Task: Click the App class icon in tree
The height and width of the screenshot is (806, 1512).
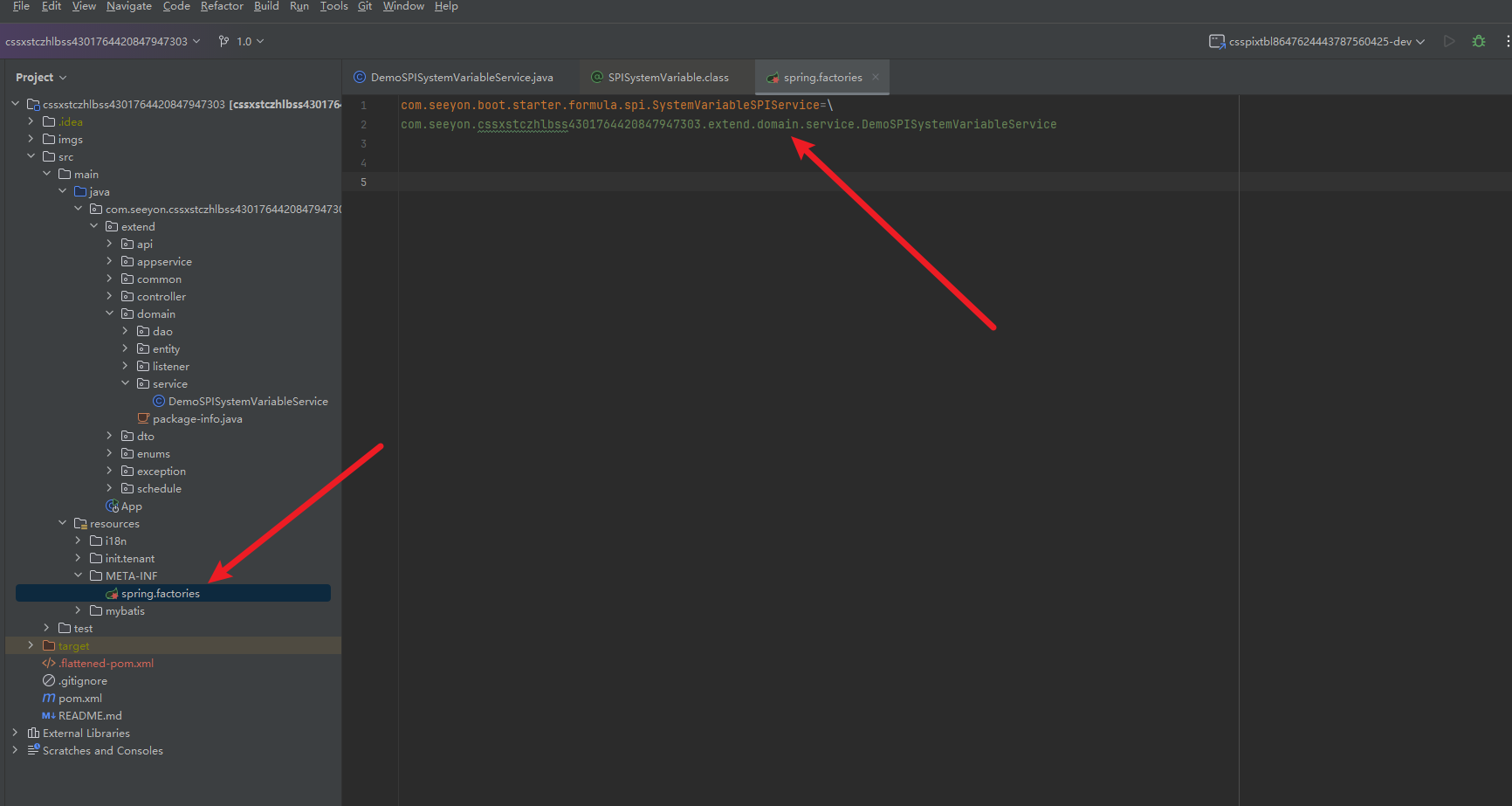Action: pyautogui.click(x=112, y=506)
